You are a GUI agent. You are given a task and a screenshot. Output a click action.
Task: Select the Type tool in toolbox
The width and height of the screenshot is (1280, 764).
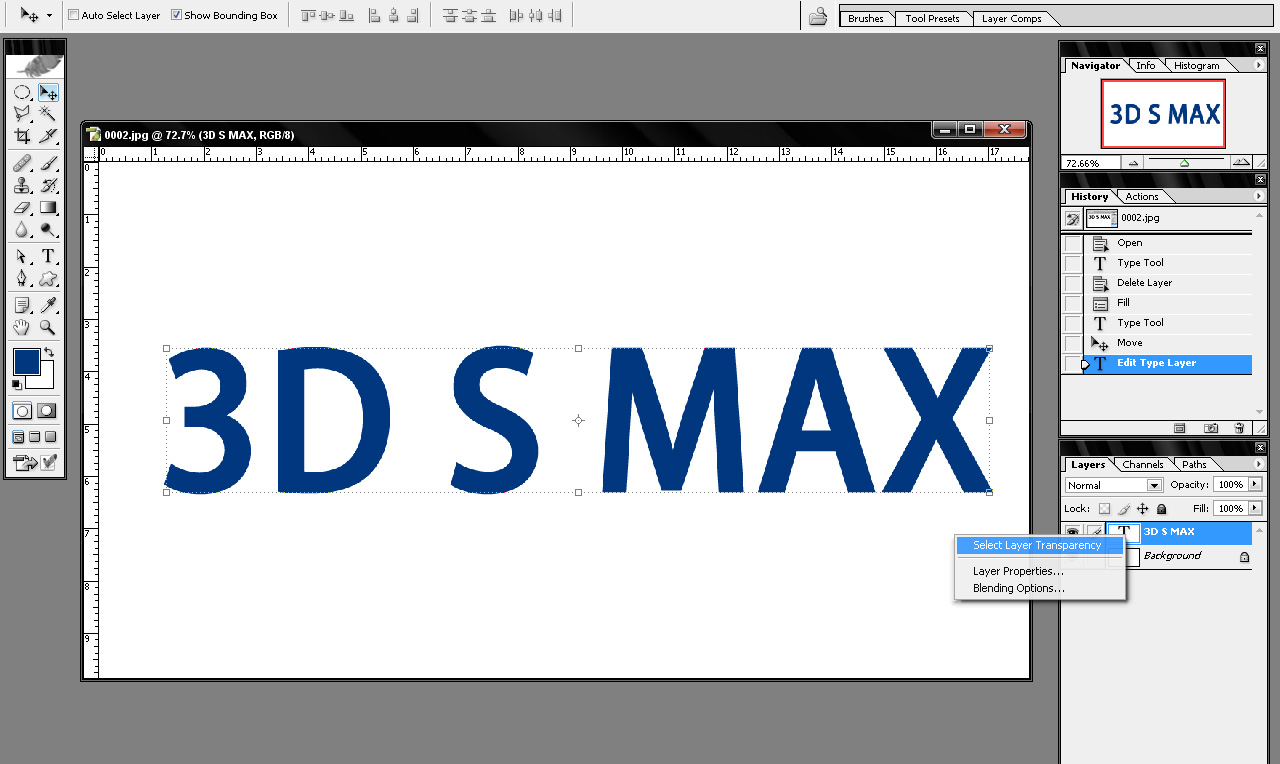click(x=47, y=256)
